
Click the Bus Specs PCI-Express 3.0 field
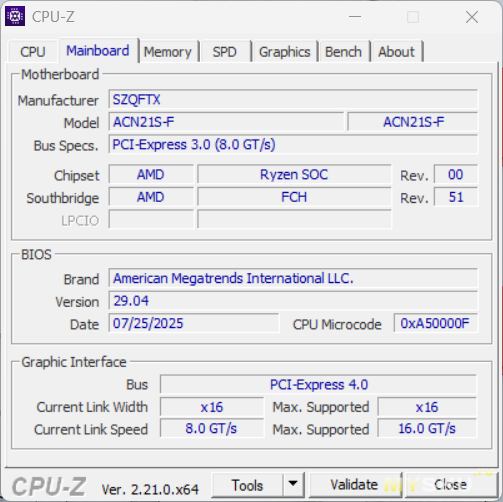293,144
